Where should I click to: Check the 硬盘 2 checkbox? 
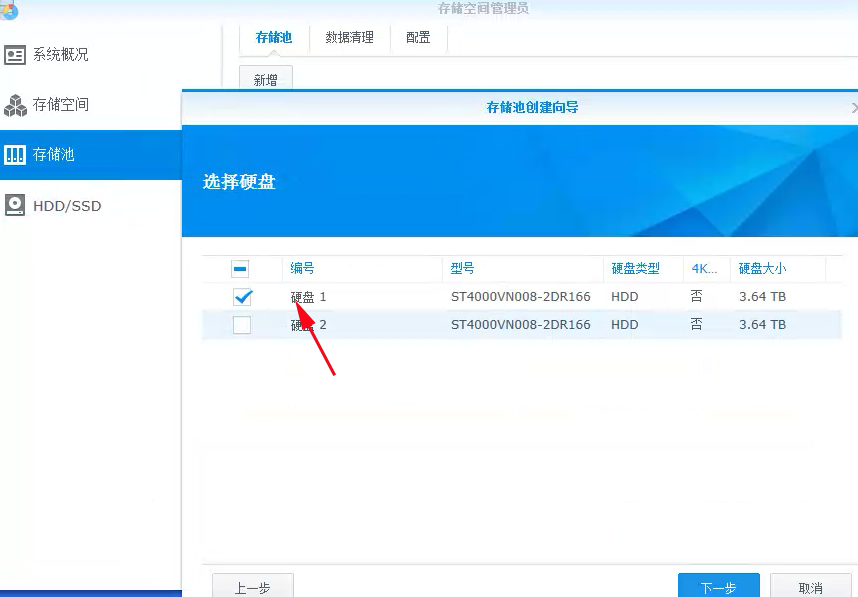pos(242,325)
